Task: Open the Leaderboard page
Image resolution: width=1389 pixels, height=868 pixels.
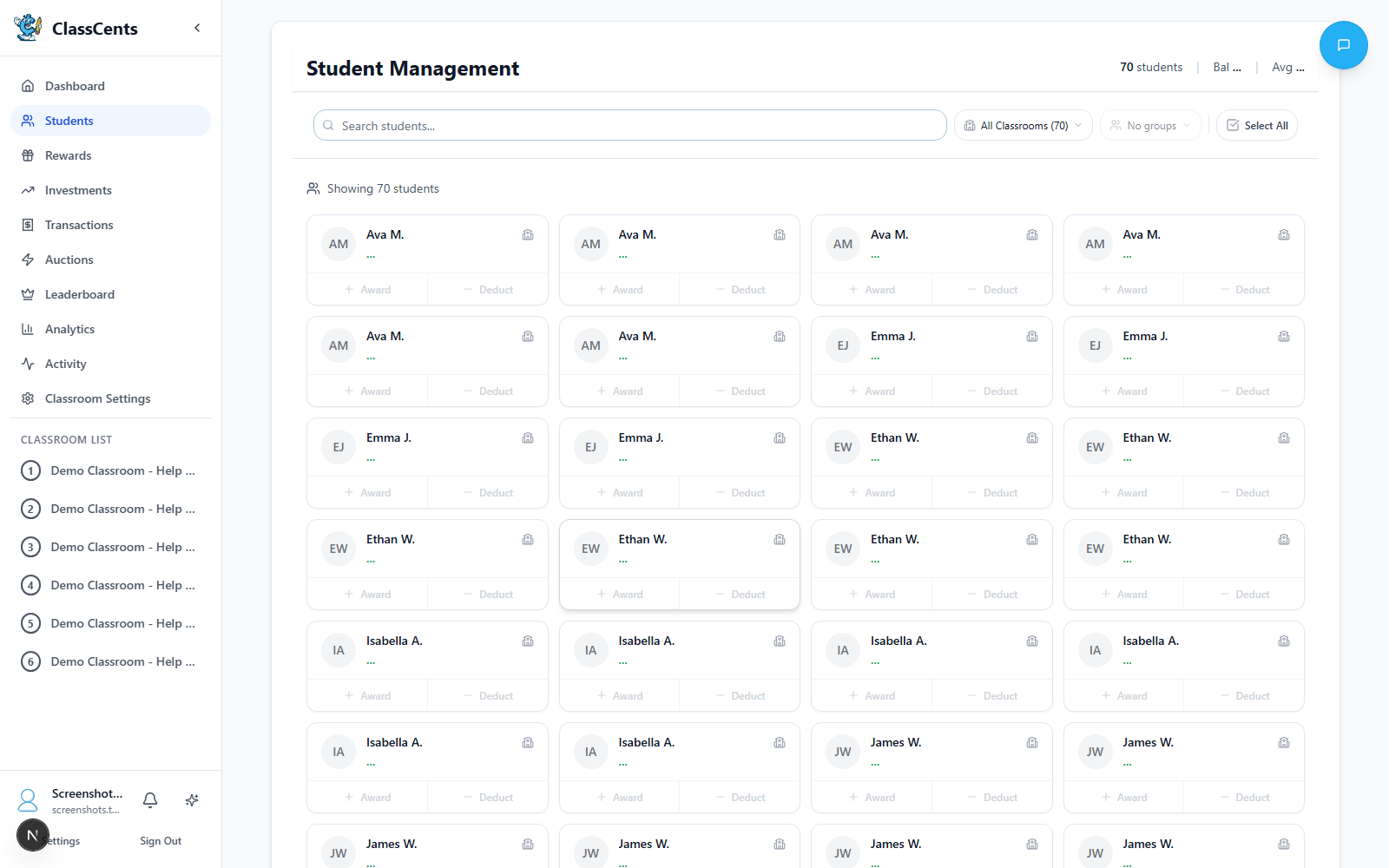Action: [x=110, y=294]
